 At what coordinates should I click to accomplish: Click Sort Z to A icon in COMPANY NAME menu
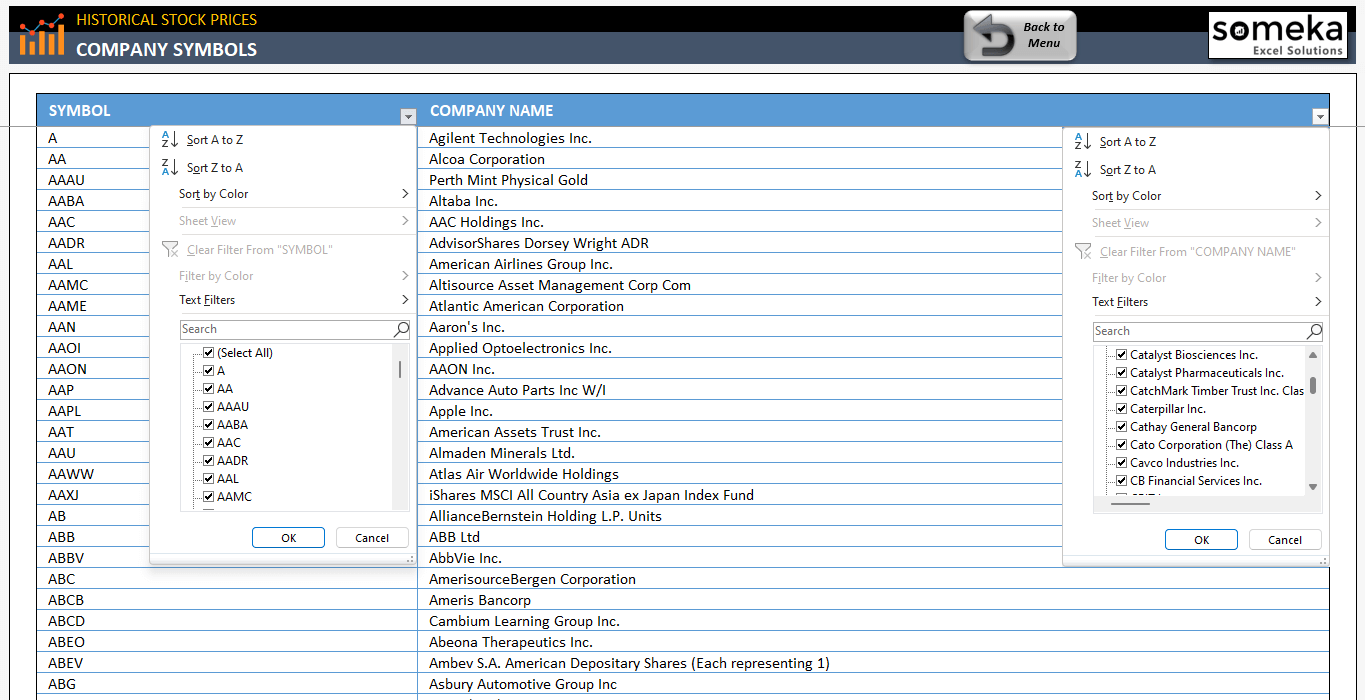pyautogui.click(x=1083, y=170)
